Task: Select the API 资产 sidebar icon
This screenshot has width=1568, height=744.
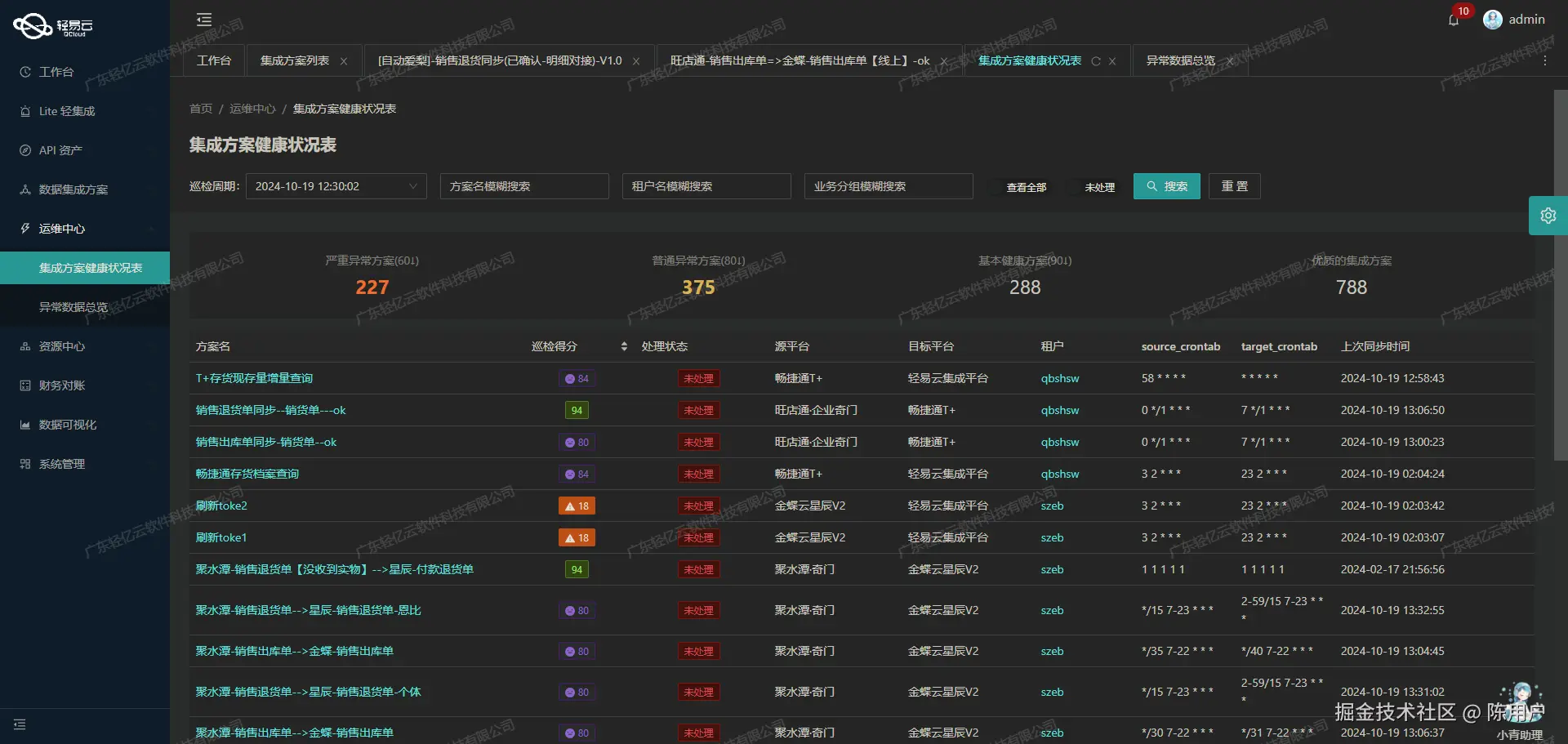Action: (x=24, y=149)
